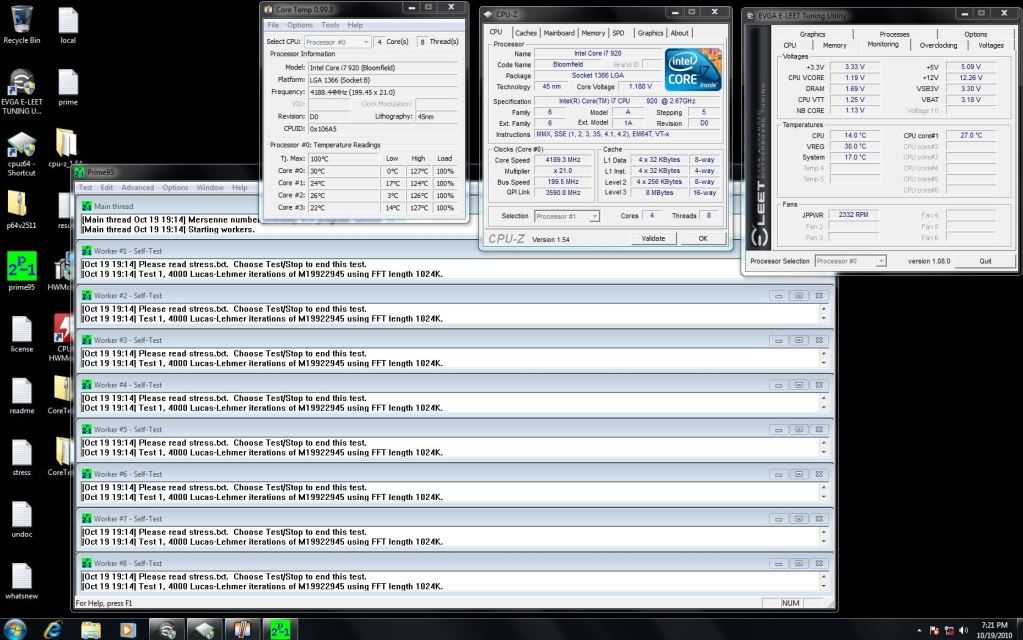
Task: Open the Graphics tab in E-LEET
Action: pos(812,34)
